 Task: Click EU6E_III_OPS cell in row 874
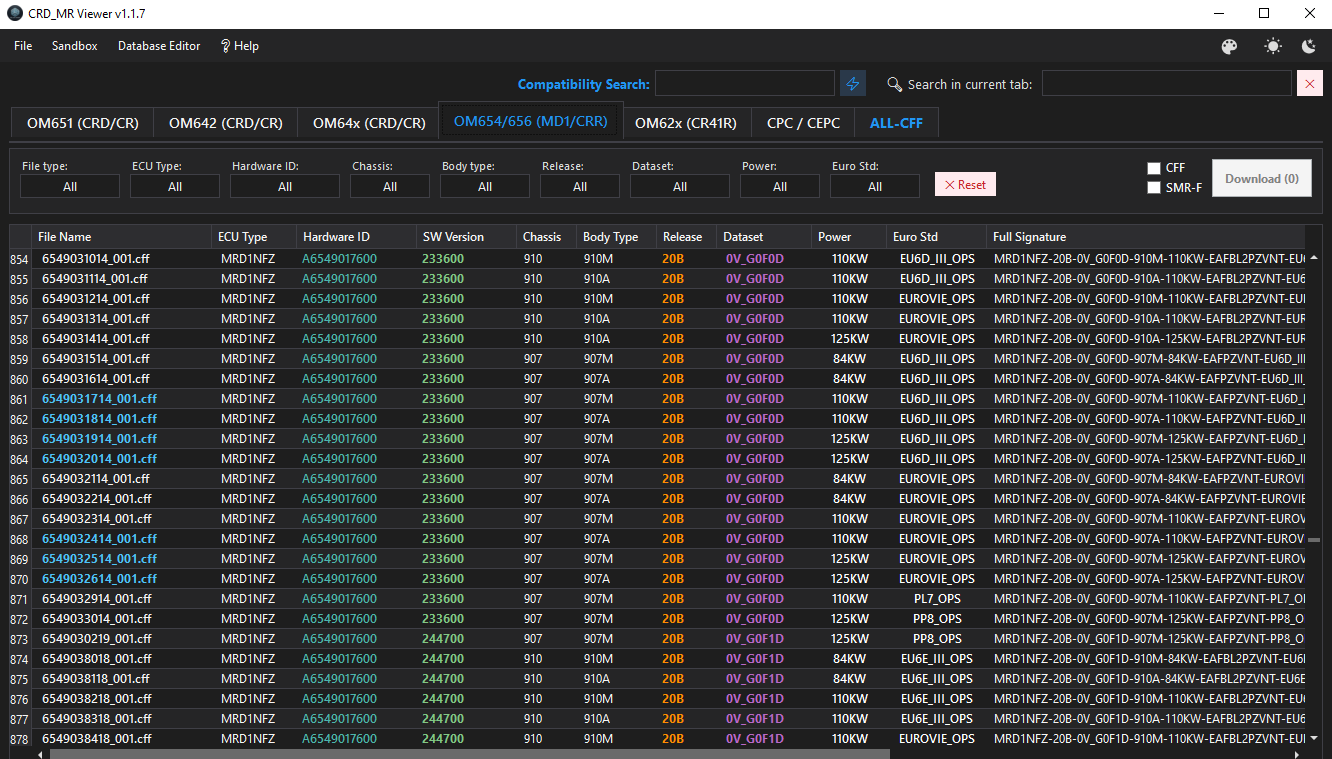(936, 659)
